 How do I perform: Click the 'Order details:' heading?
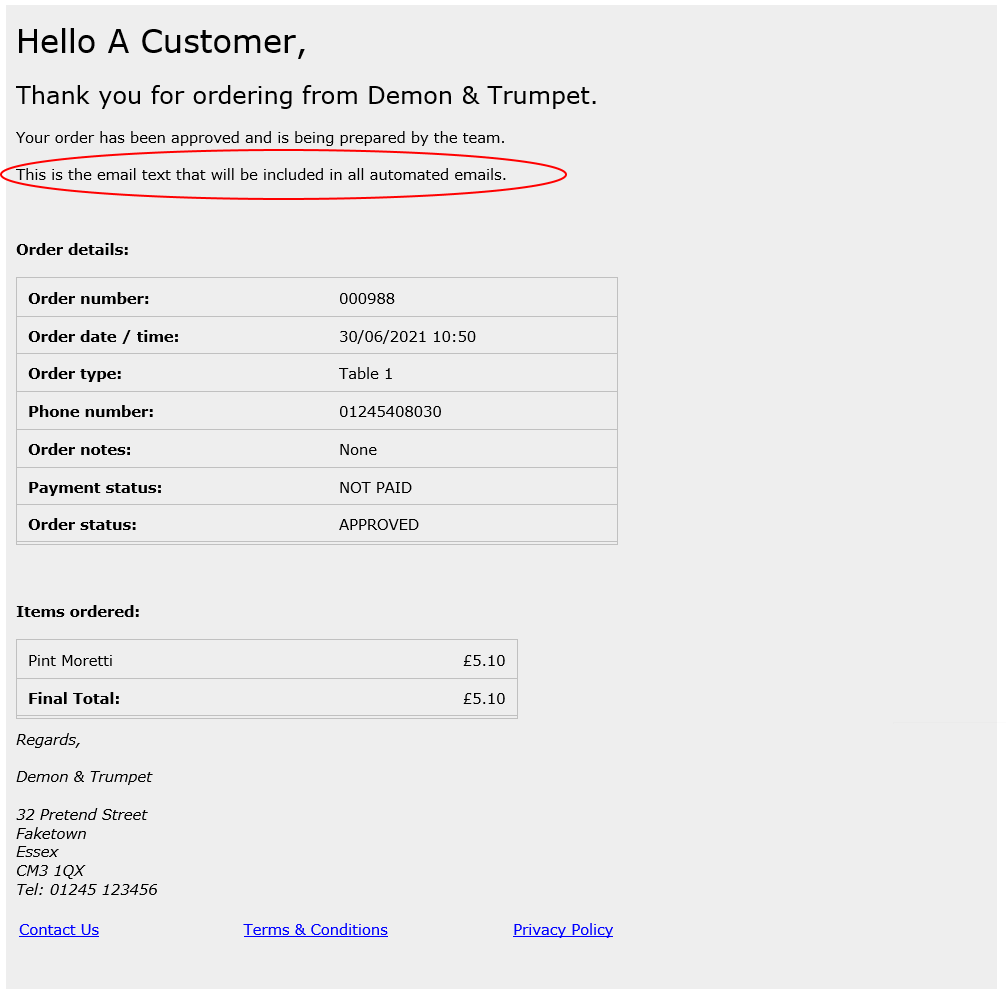tap(72, 250)
